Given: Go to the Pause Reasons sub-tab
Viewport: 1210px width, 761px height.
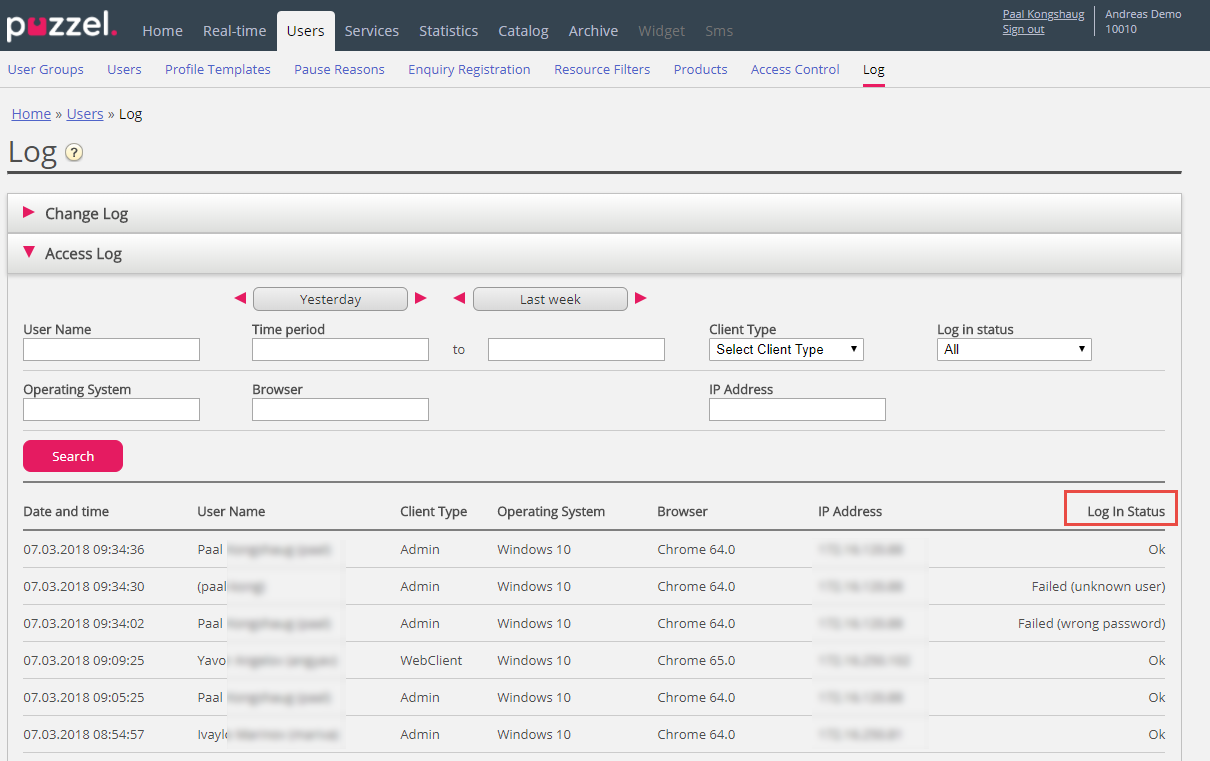Looking at the screenshot, I should (339, 69).
